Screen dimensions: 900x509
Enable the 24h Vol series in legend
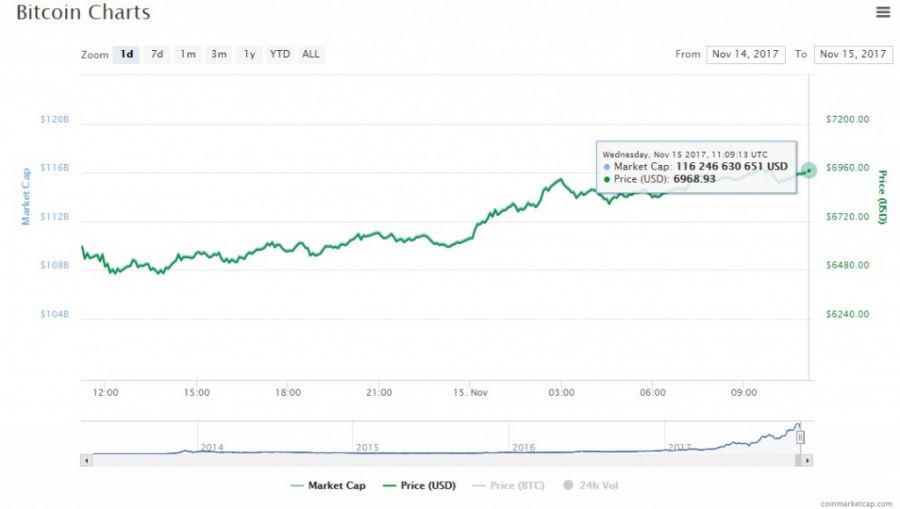pyautogui.click(x=591, y=485)
